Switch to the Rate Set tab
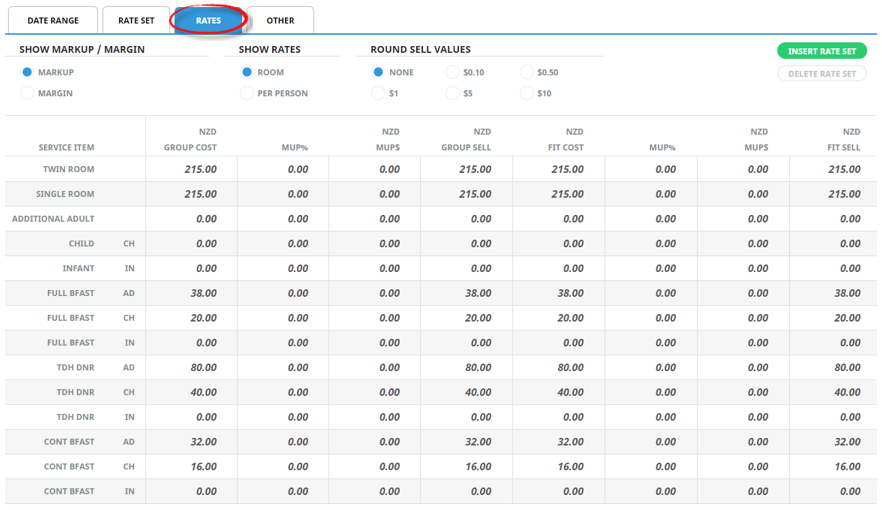The width and height of the screenshot is (882, 510). click(x=136, y=20)
